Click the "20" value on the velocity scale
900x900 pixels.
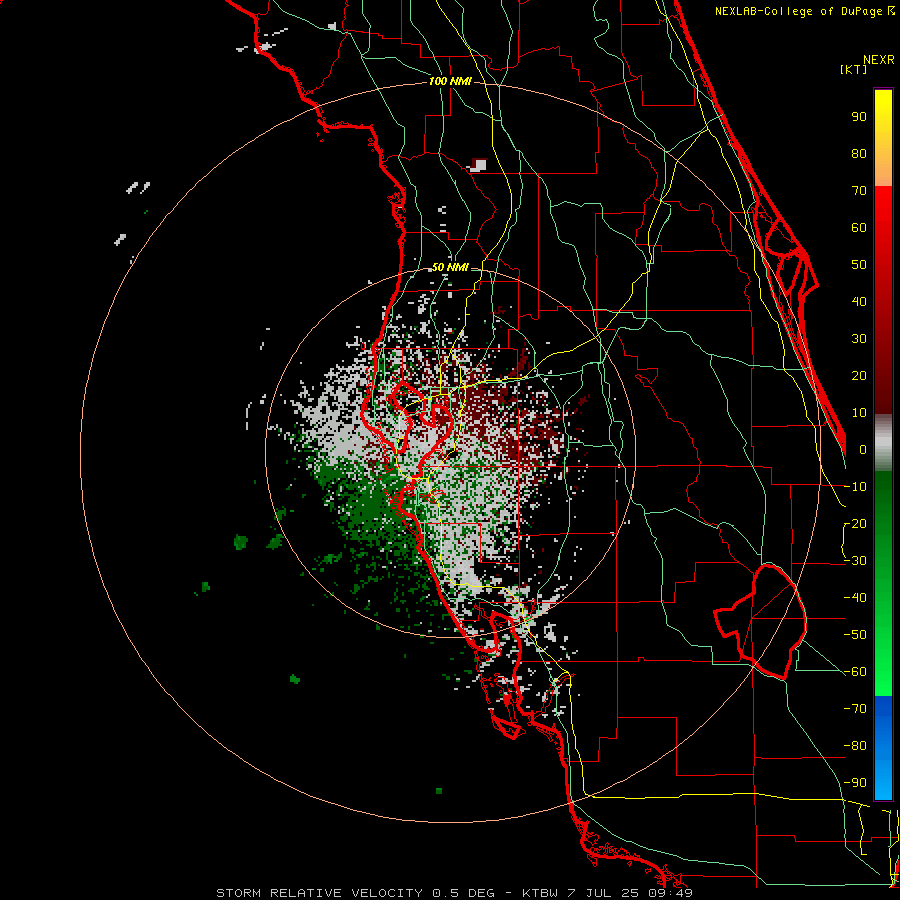coord(859,376)
